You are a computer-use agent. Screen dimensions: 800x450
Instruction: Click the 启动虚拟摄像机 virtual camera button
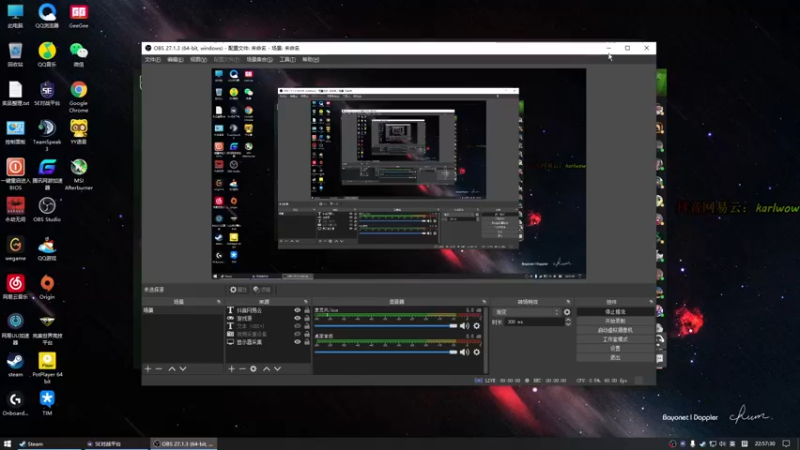615,330
